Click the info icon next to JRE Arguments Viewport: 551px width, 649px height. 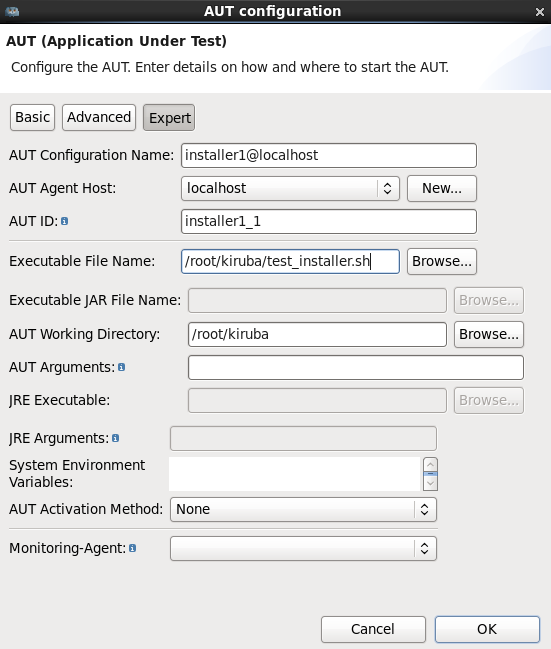[115, 438]
